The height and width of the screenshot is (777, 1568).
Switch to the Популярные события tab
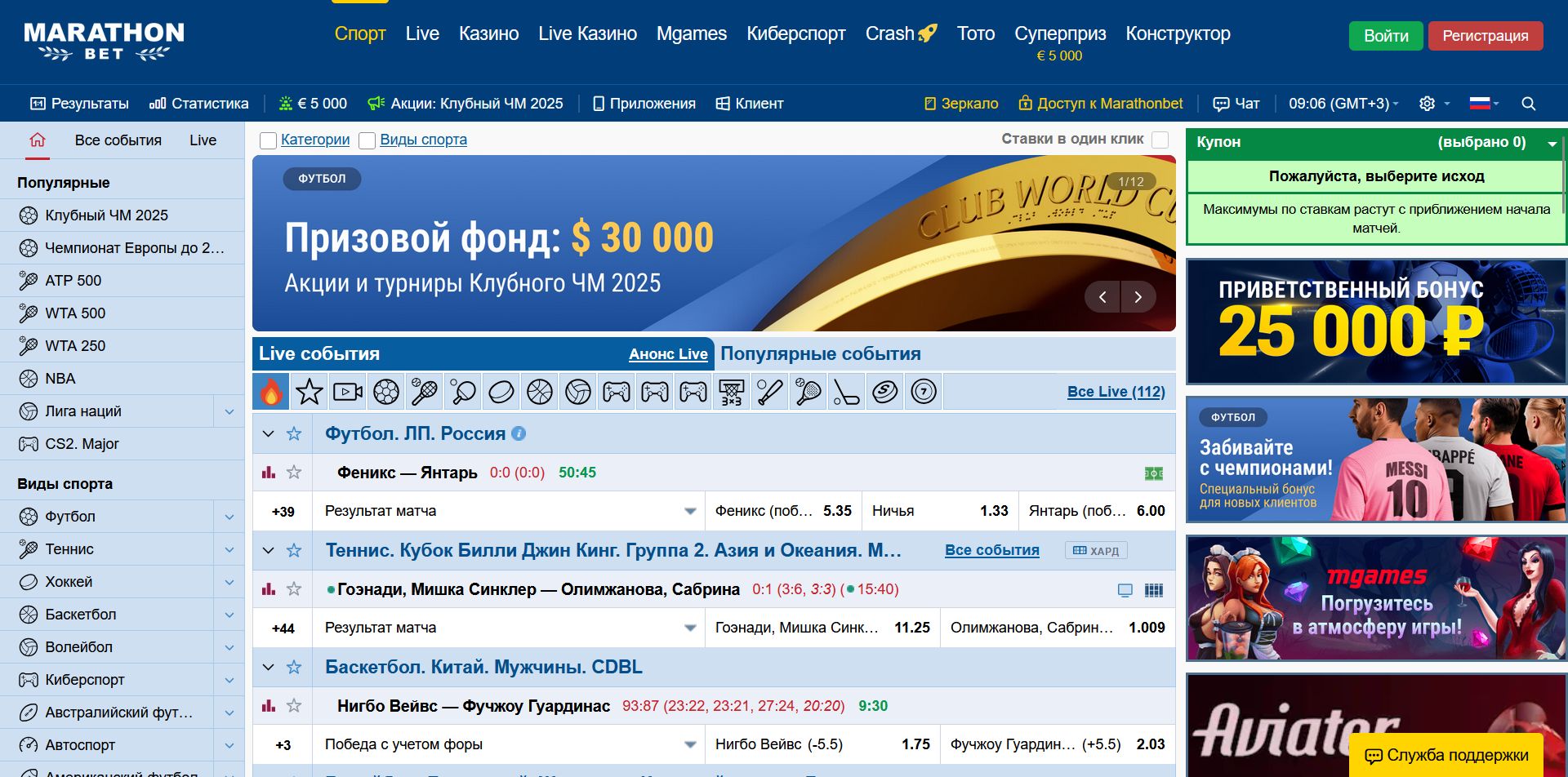[x=818, y=353]
